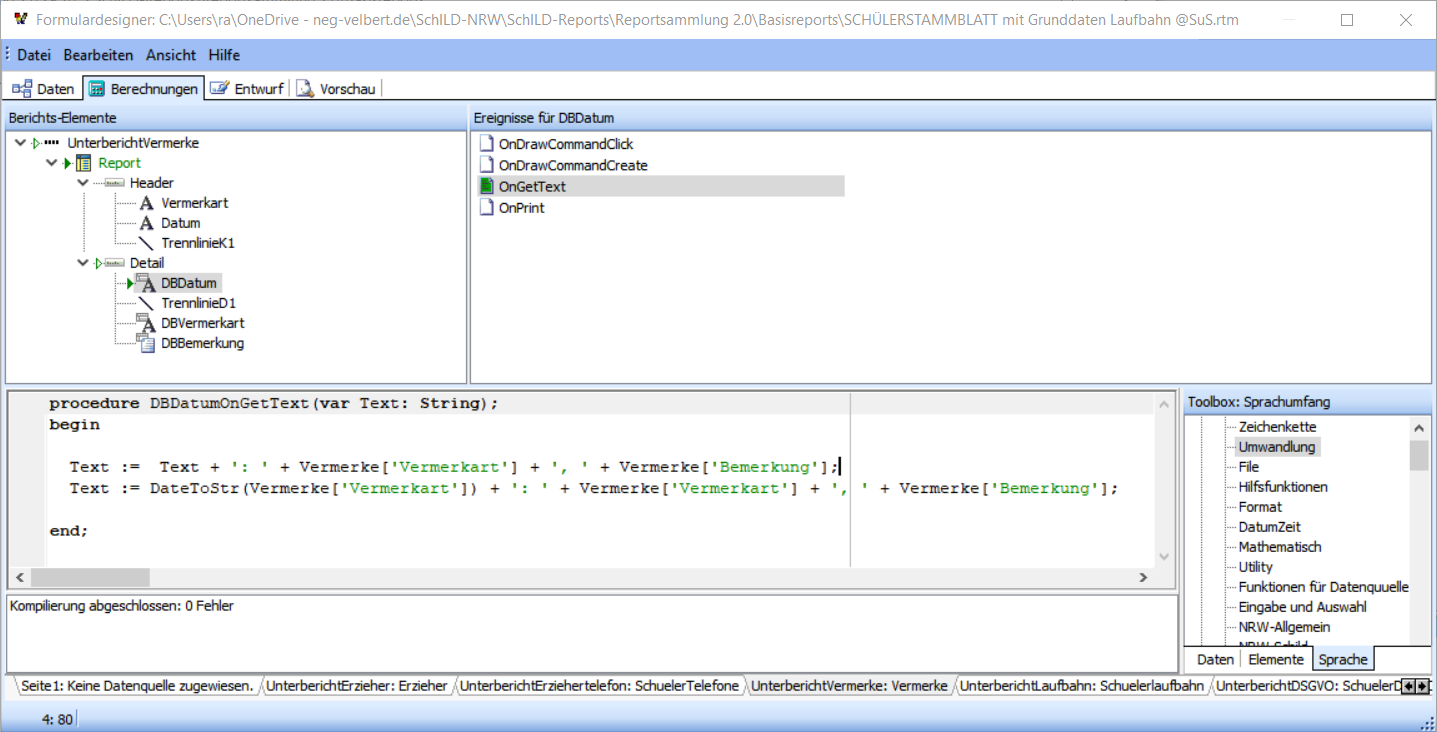This screenshot has height=732, width=1437.
Task: Open the UnterberichtLaufbahn: Schuelerlaufbahn tab
Action: pos(1082,686)
